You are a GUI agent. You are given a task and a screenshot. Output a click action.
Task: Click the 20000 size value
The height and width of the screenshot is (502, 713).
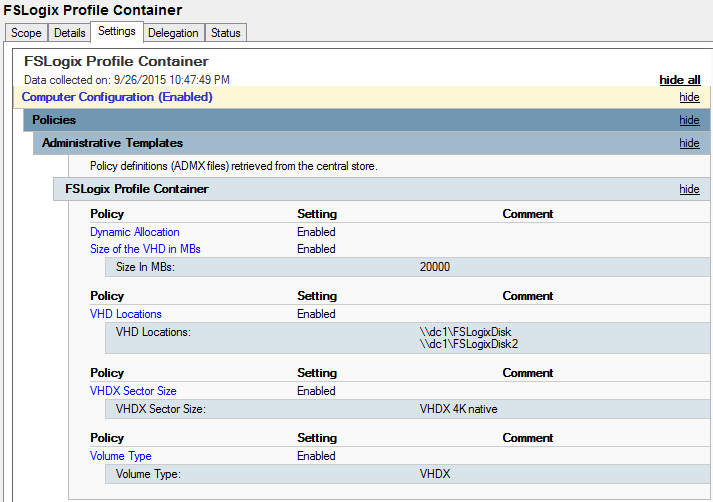click(435, 267)
